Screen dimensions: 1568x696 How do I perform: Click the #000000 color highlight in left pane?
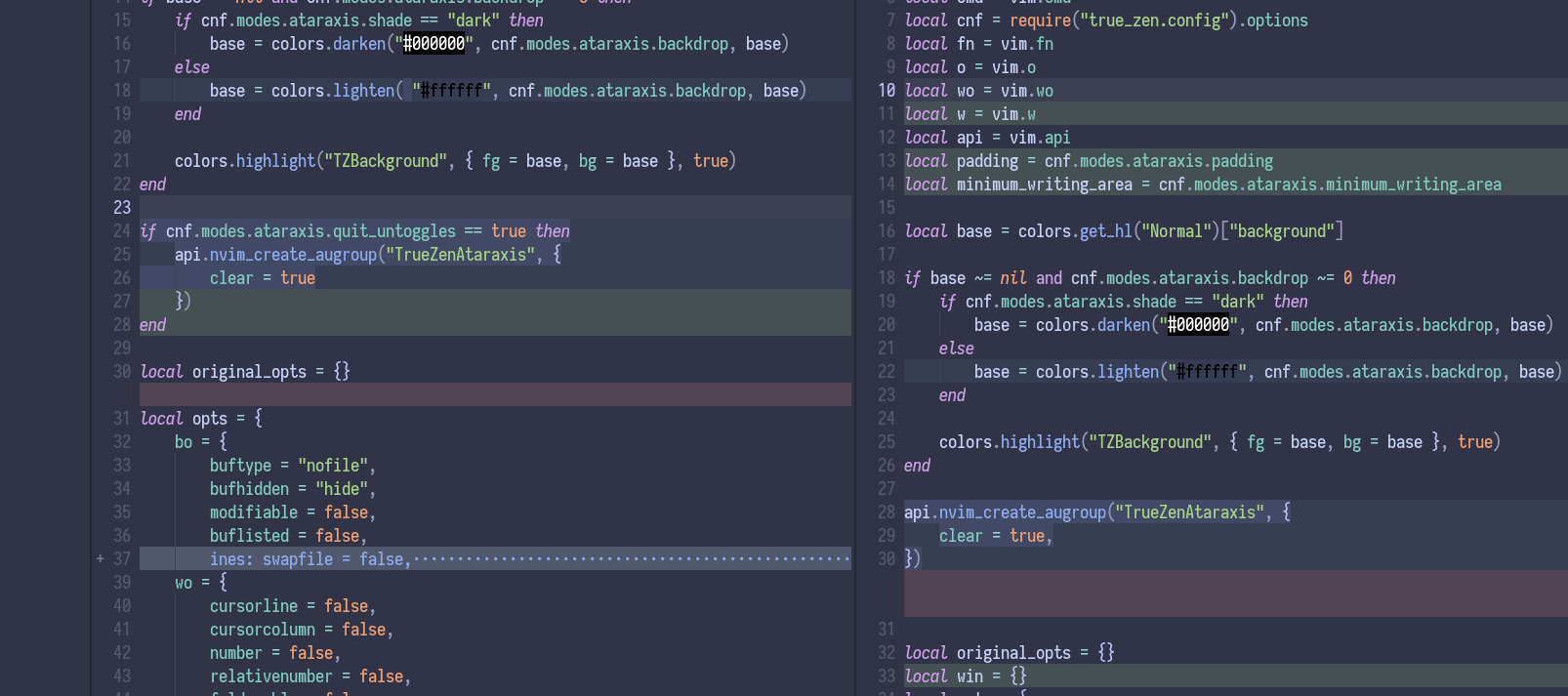pyautogui.click(x=434, y=44)
